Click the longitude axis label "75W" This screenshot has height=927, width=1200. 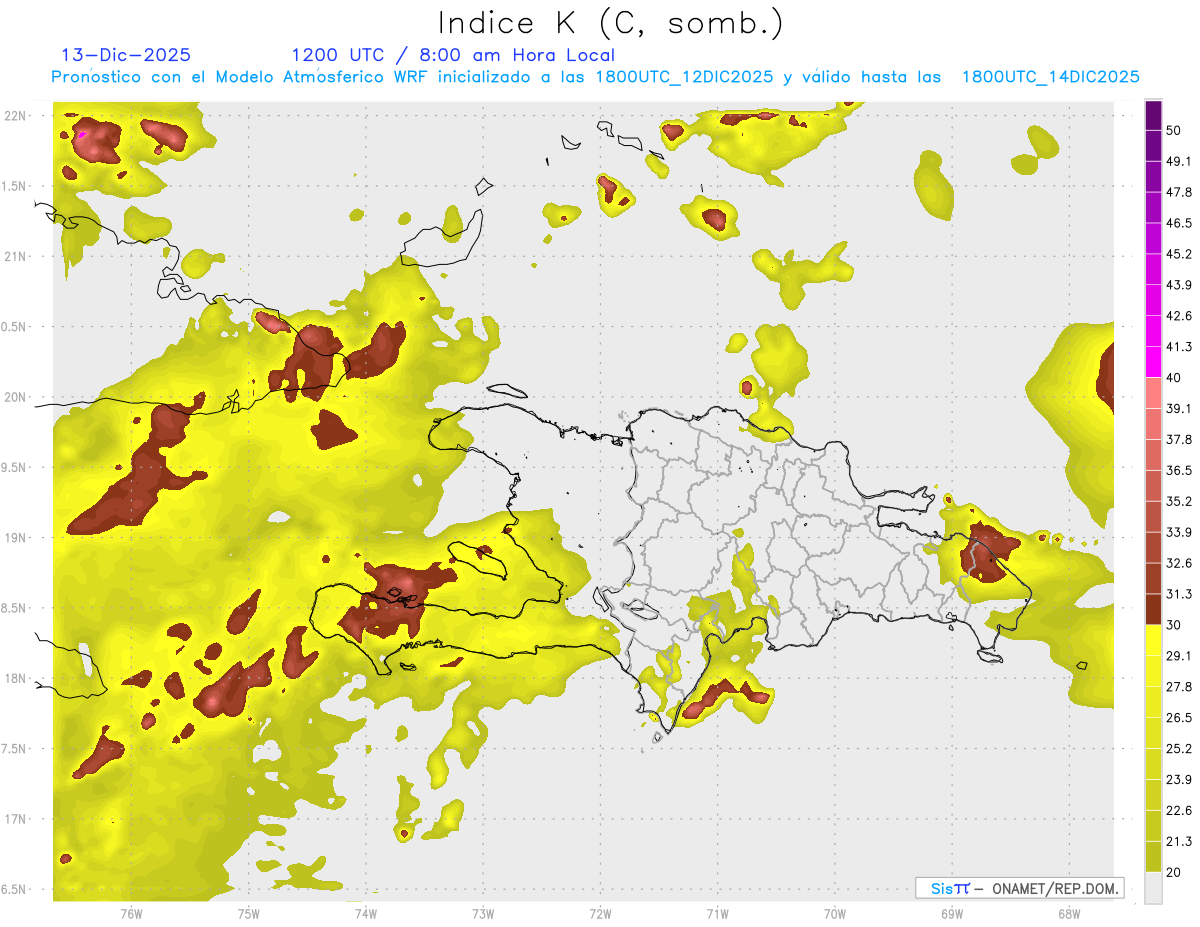(248, 914)
